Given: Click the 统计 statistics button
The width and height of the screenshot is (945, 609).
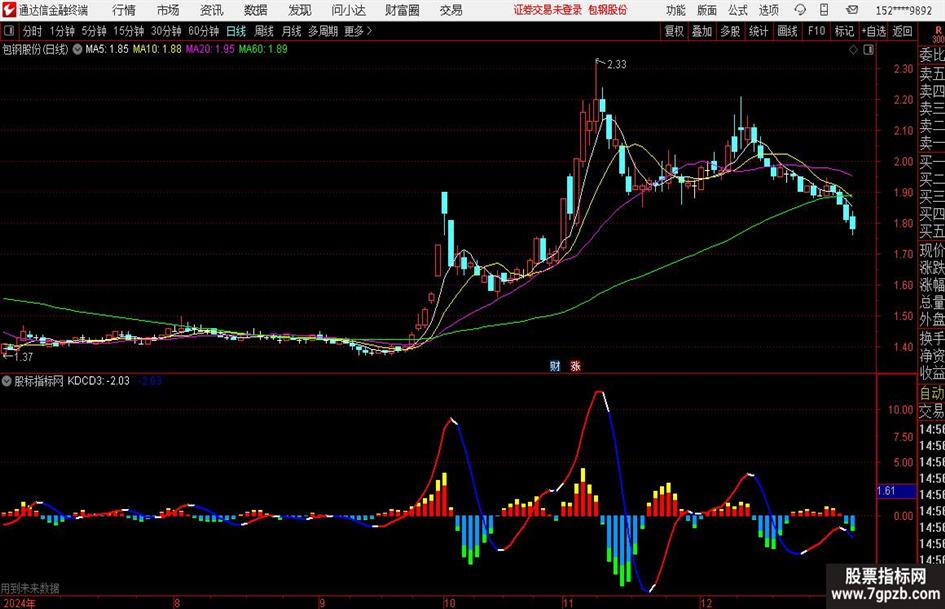Looking at the screenshot, I should pos(758,31).
